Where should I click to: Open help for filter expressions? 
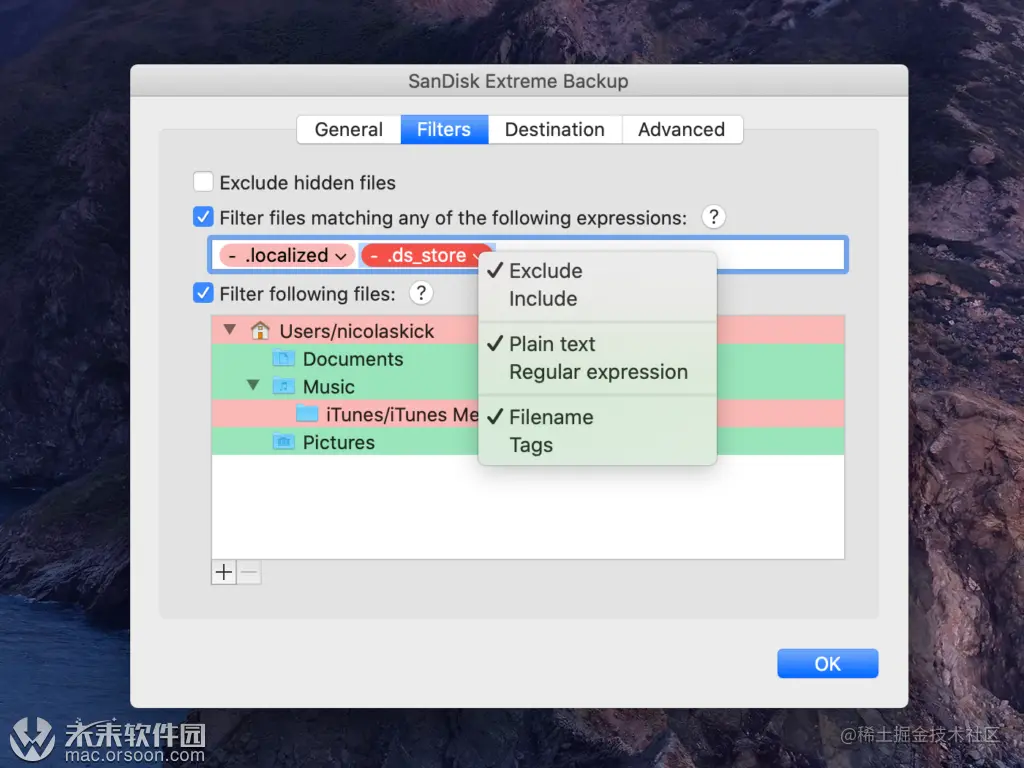click(x=714, y=217)
